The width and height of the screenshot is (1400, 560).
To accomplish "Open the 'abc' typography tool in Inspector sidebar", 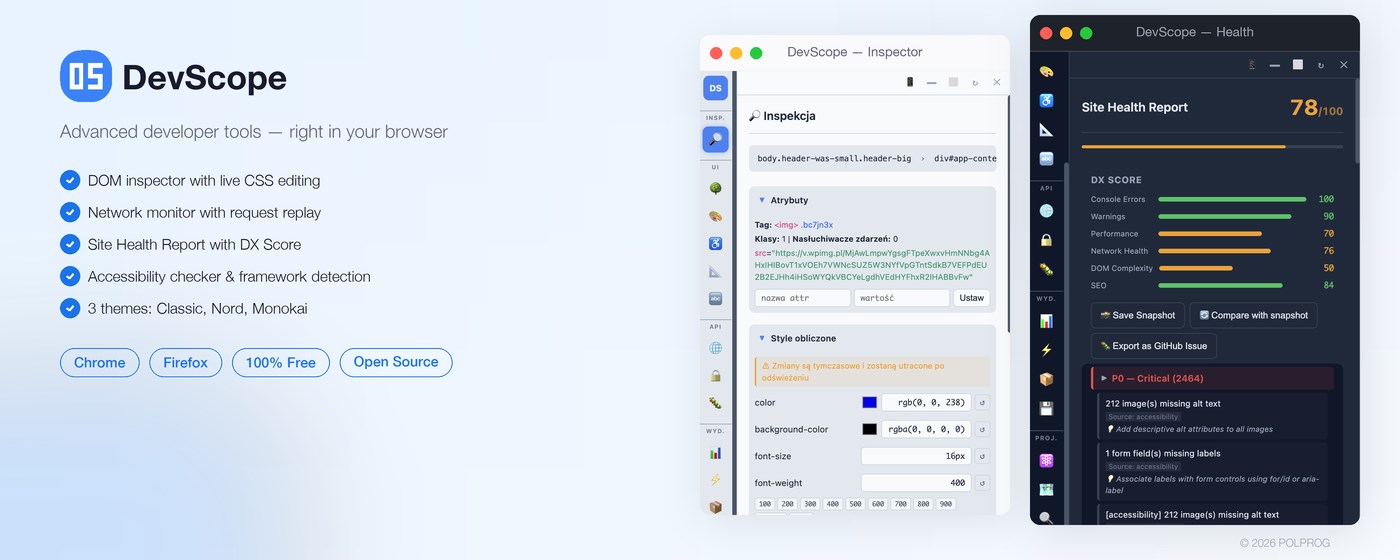I will [715, 298].
